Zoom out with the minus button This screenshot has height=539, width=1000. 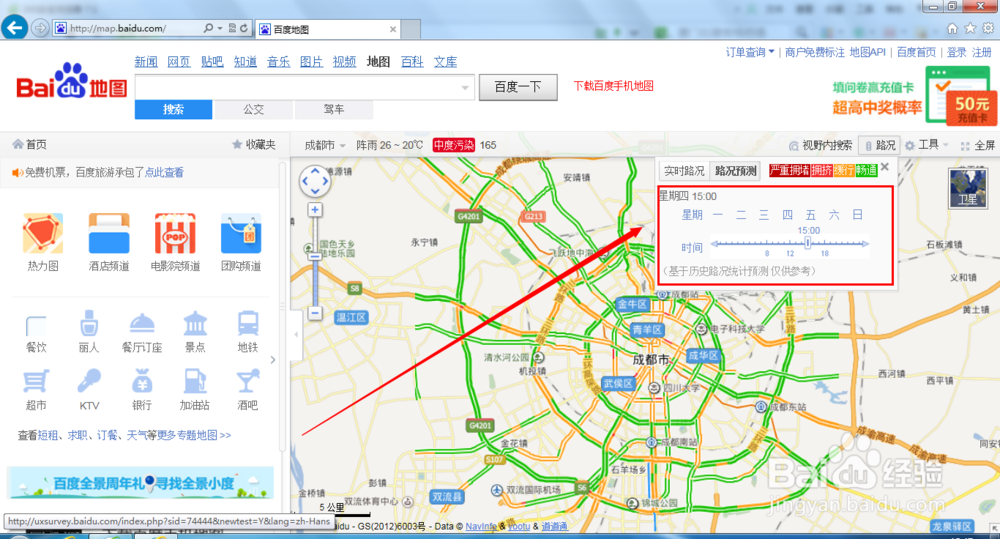coord(315,313)
